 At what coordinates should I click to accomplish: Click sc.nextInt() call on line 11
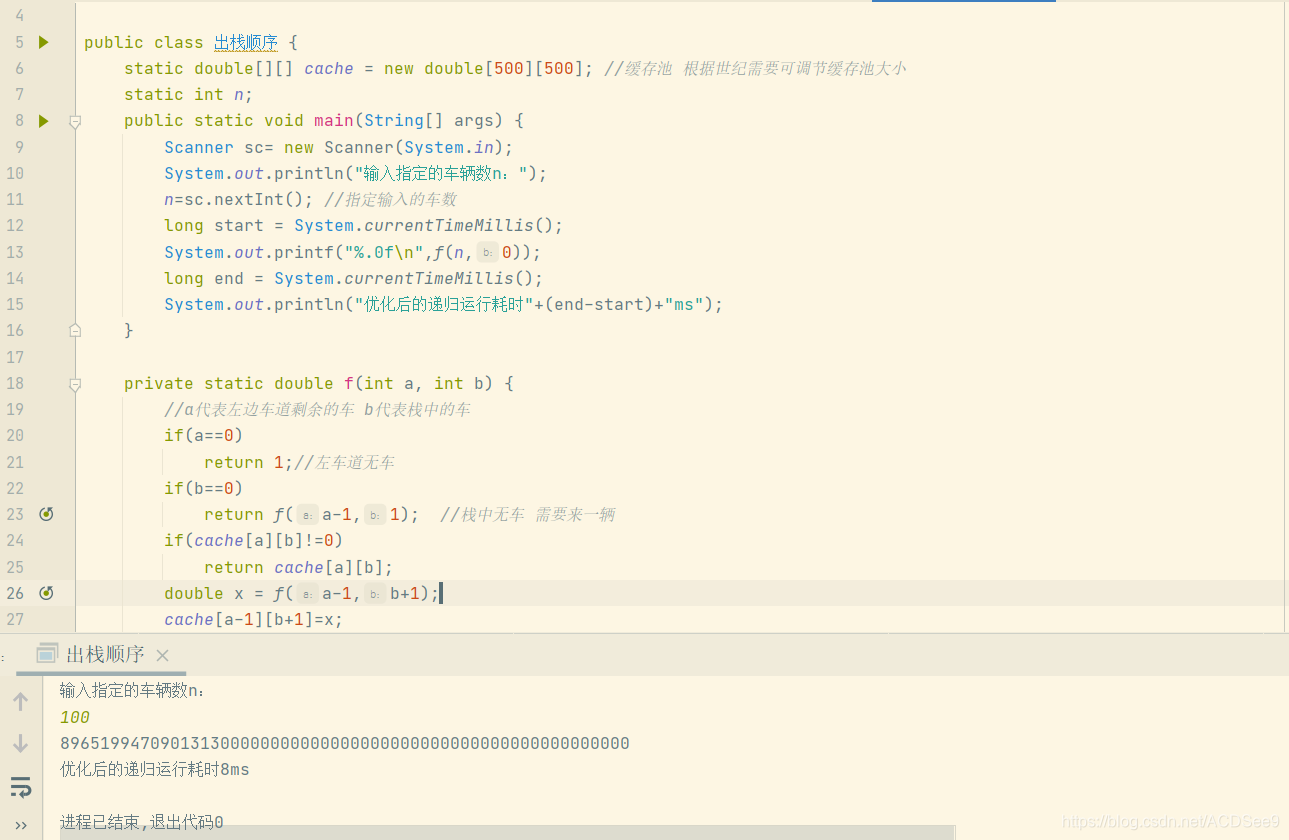tap(244, 199)
